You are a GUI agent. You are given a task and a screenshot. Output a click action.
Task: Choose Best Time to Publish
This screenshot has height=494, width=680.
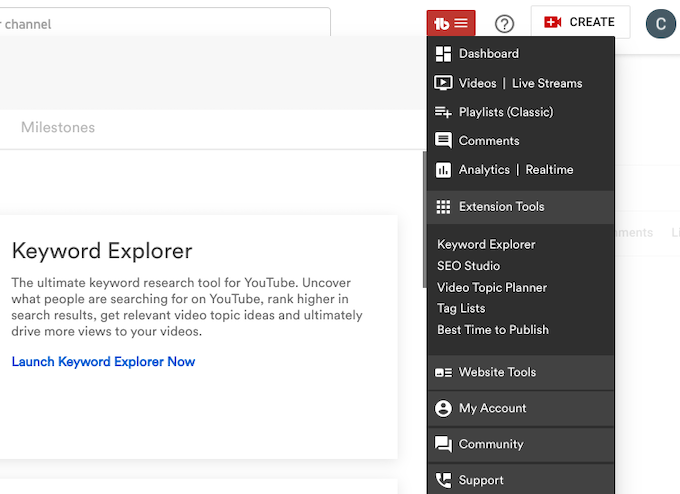[492, 330]
